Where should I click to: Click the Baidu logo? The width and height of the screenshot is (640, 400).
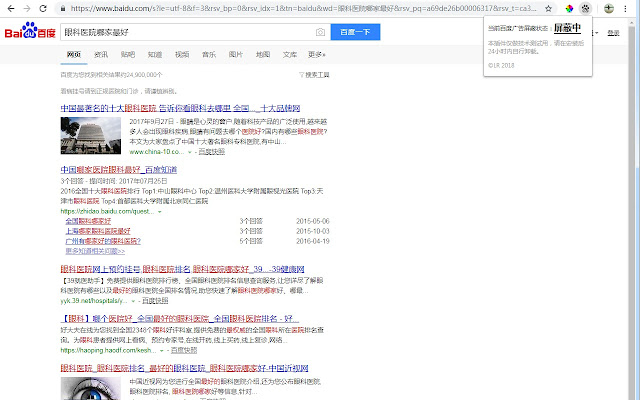(30, 31)
